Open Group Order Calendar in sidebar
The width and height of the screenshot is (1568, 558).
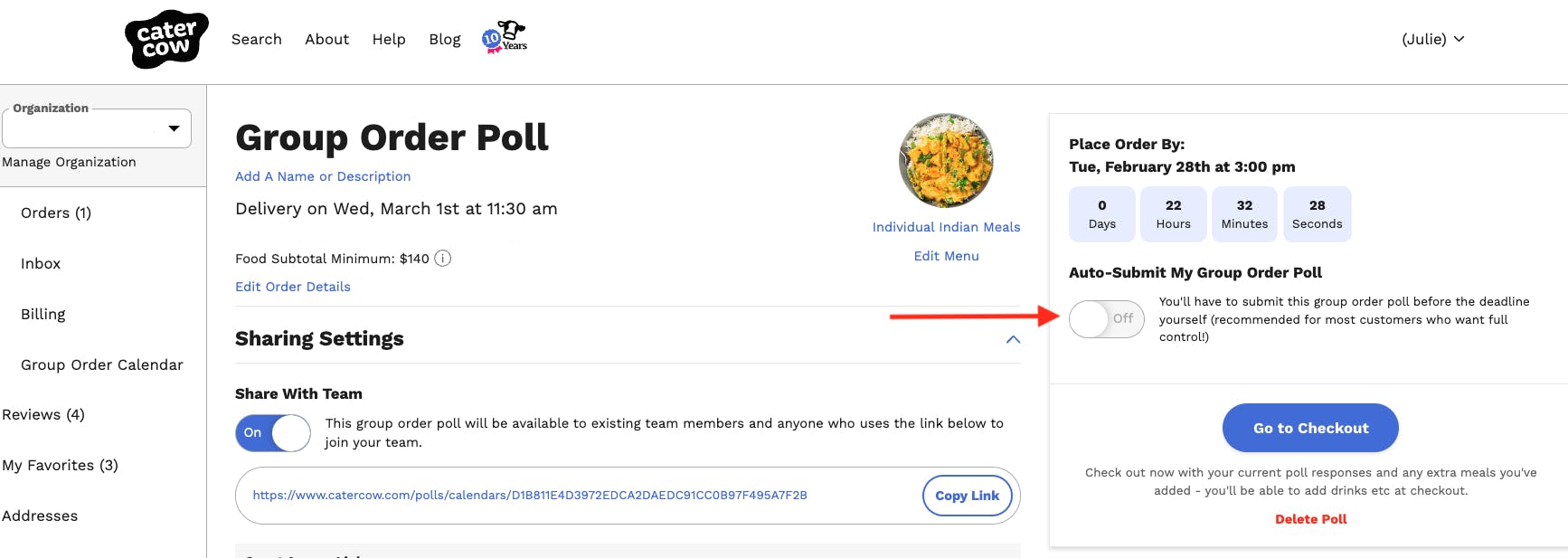click(x=102, y=364)
